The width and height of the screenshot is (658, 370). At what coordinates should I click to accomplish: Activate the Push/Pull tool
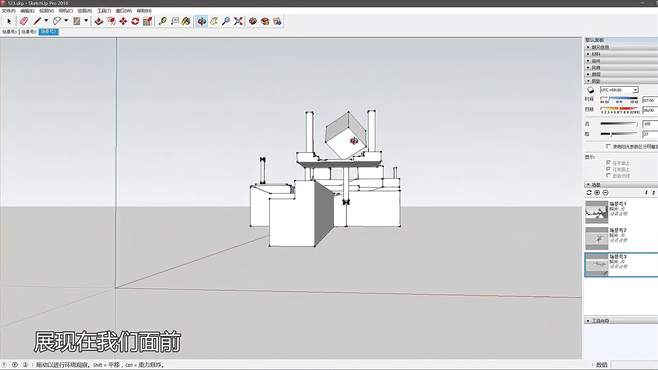tap(99, 21)
